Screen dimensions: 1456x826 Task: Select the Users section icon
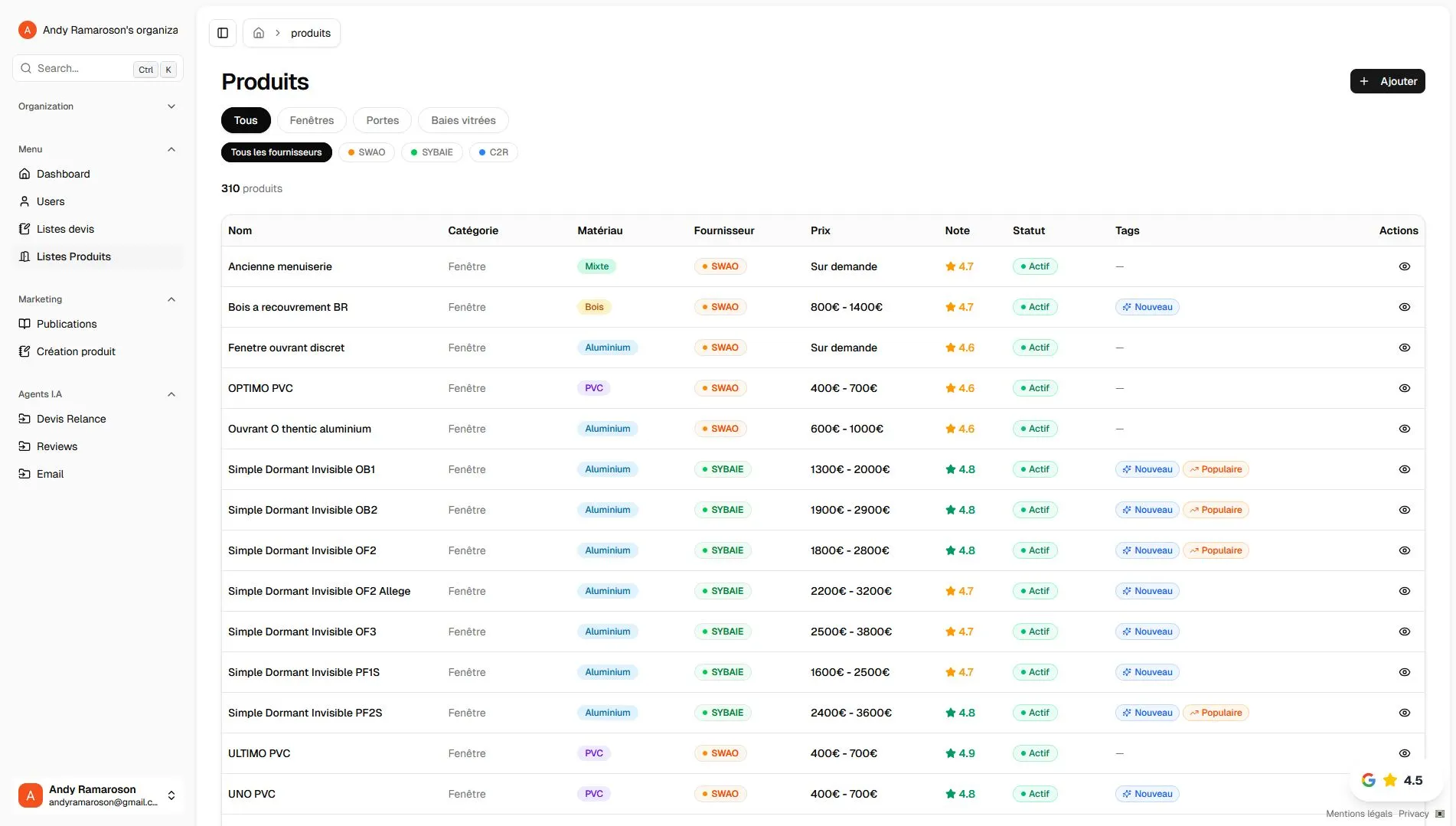[x=25, y=201]
